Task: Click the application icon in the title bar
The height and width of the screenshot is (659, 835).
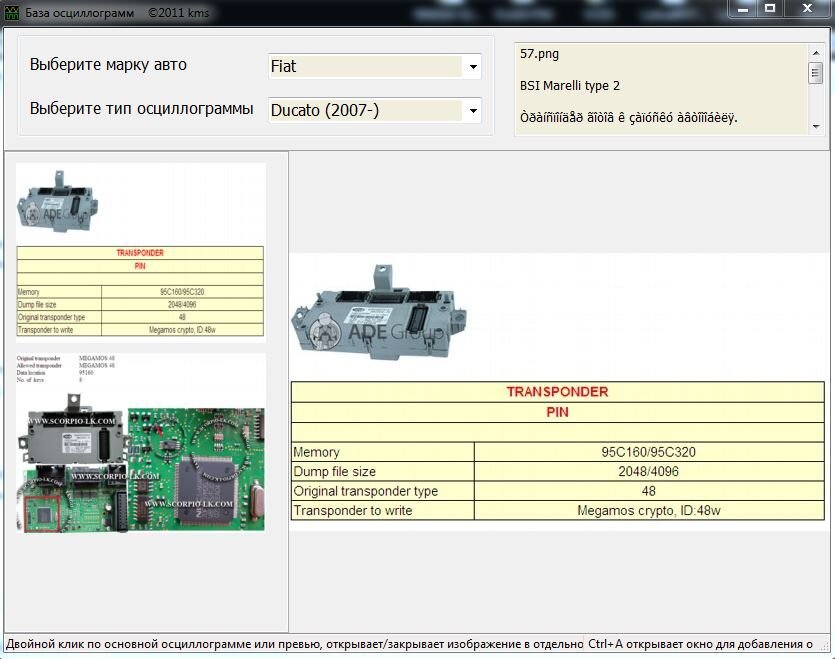Action: [14, 13]
